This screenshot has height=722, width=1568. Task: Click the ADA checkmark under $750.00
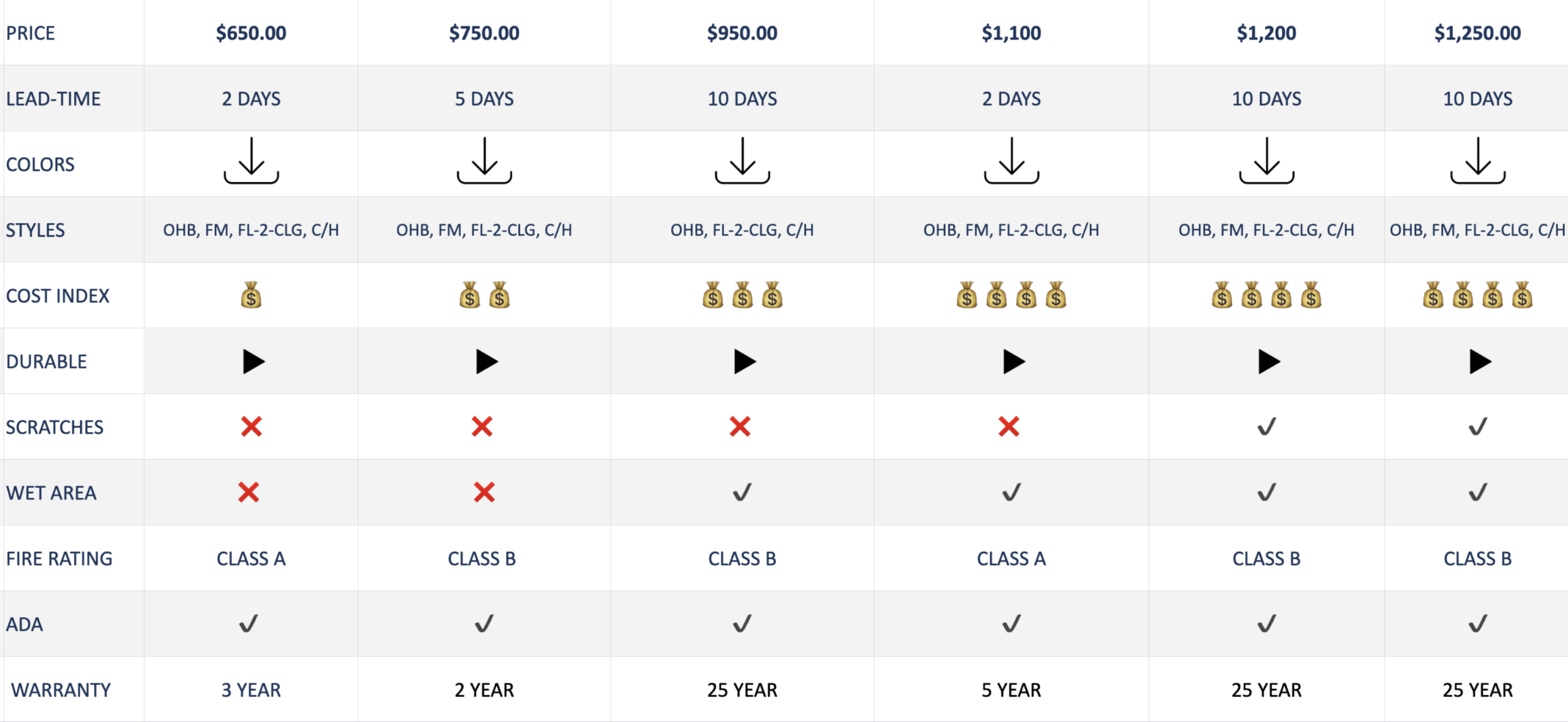click(484, 624)
